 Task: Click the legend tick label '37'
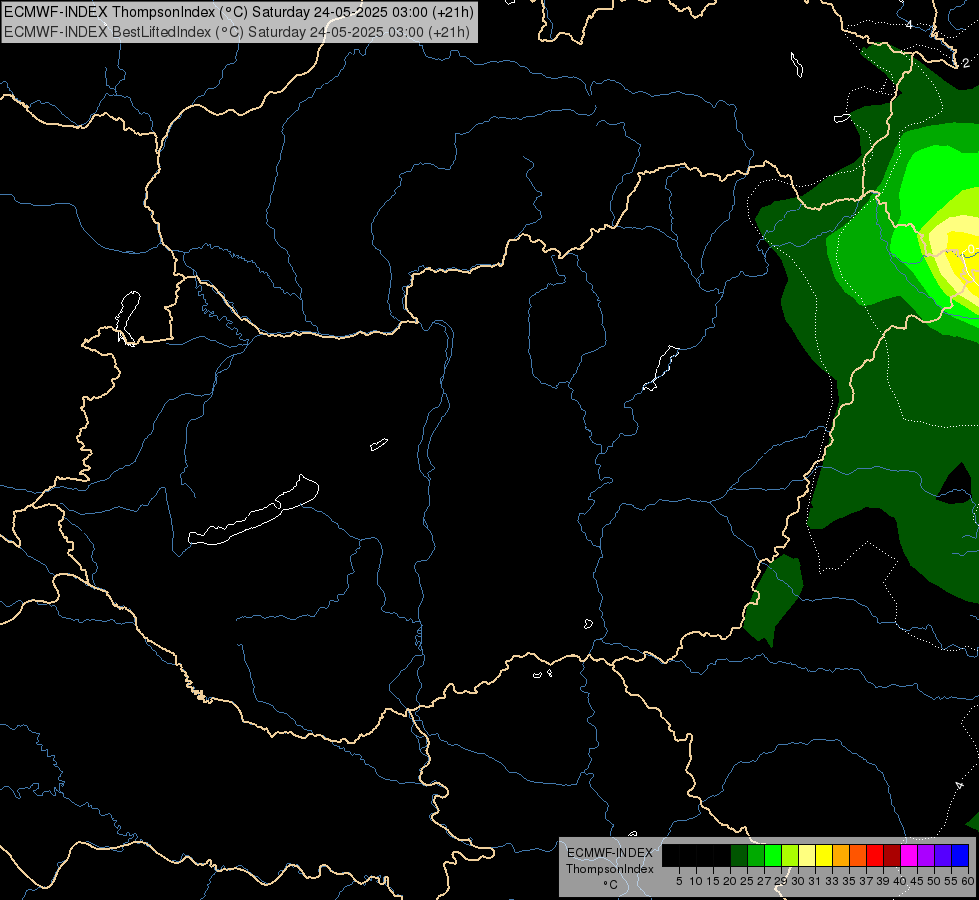point(866,881)
